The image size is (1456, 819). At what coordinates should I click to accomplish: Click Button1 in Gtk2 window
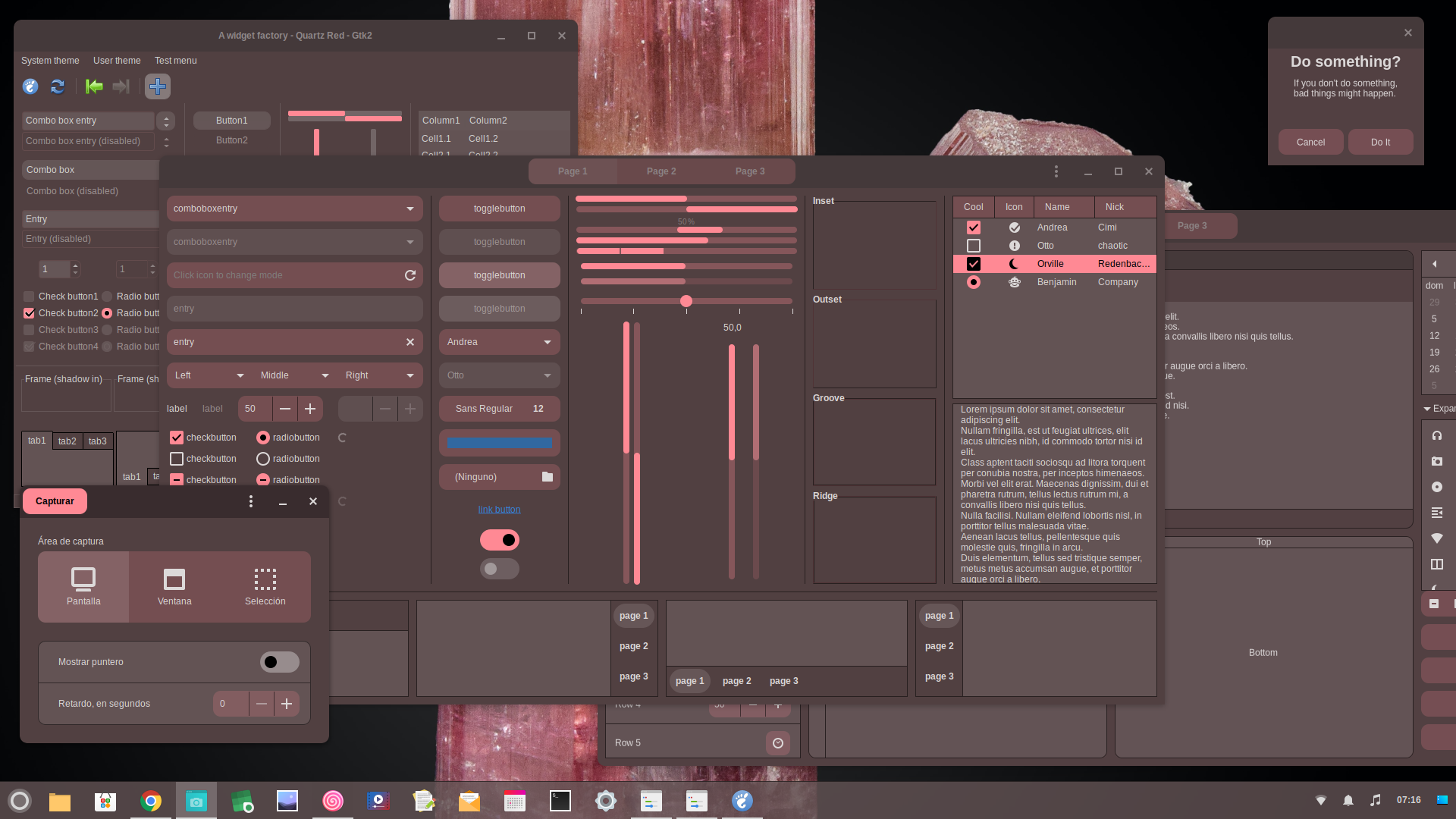232,121
